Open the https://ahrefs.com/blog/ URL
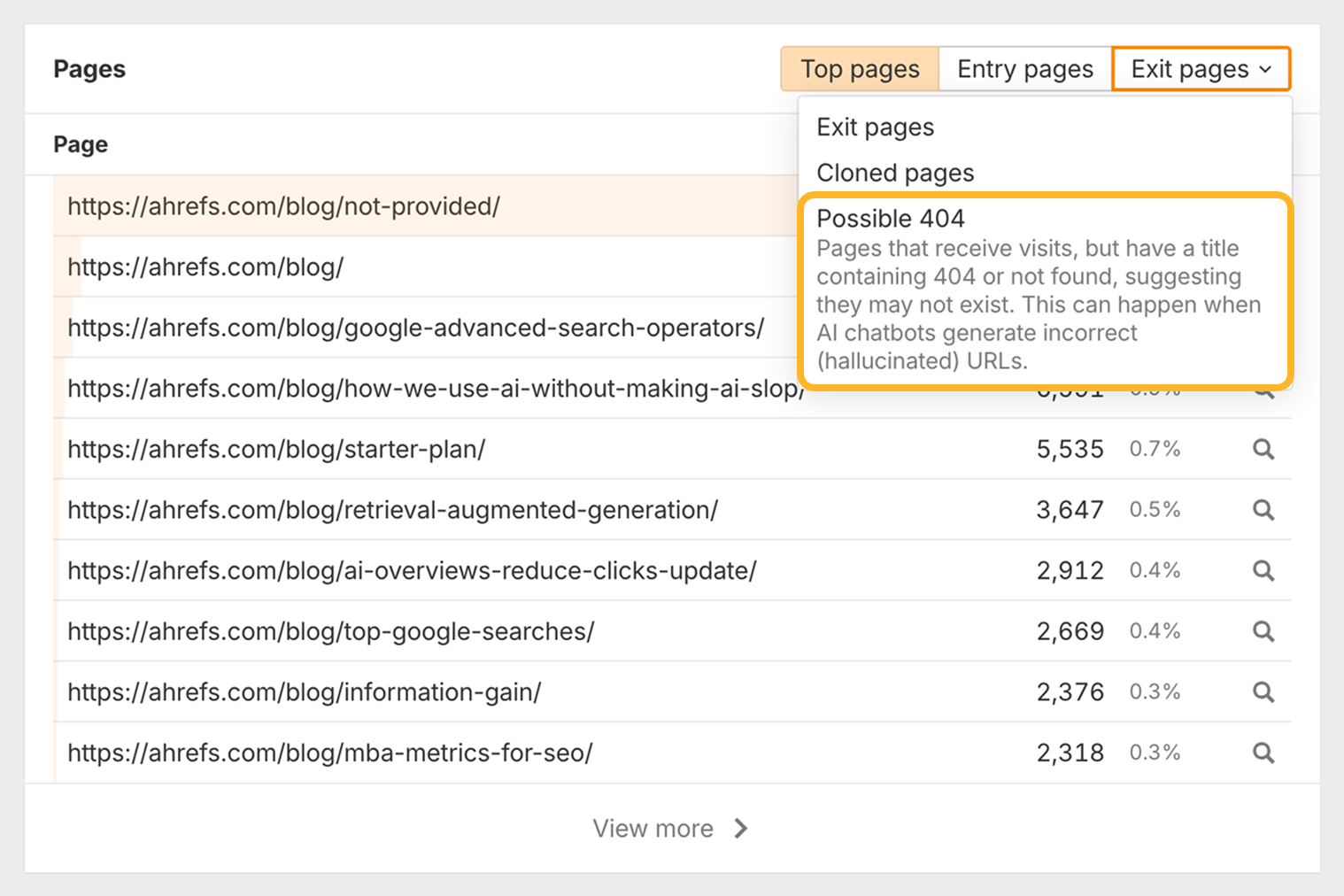1344x896 pixels. (205, 267)
